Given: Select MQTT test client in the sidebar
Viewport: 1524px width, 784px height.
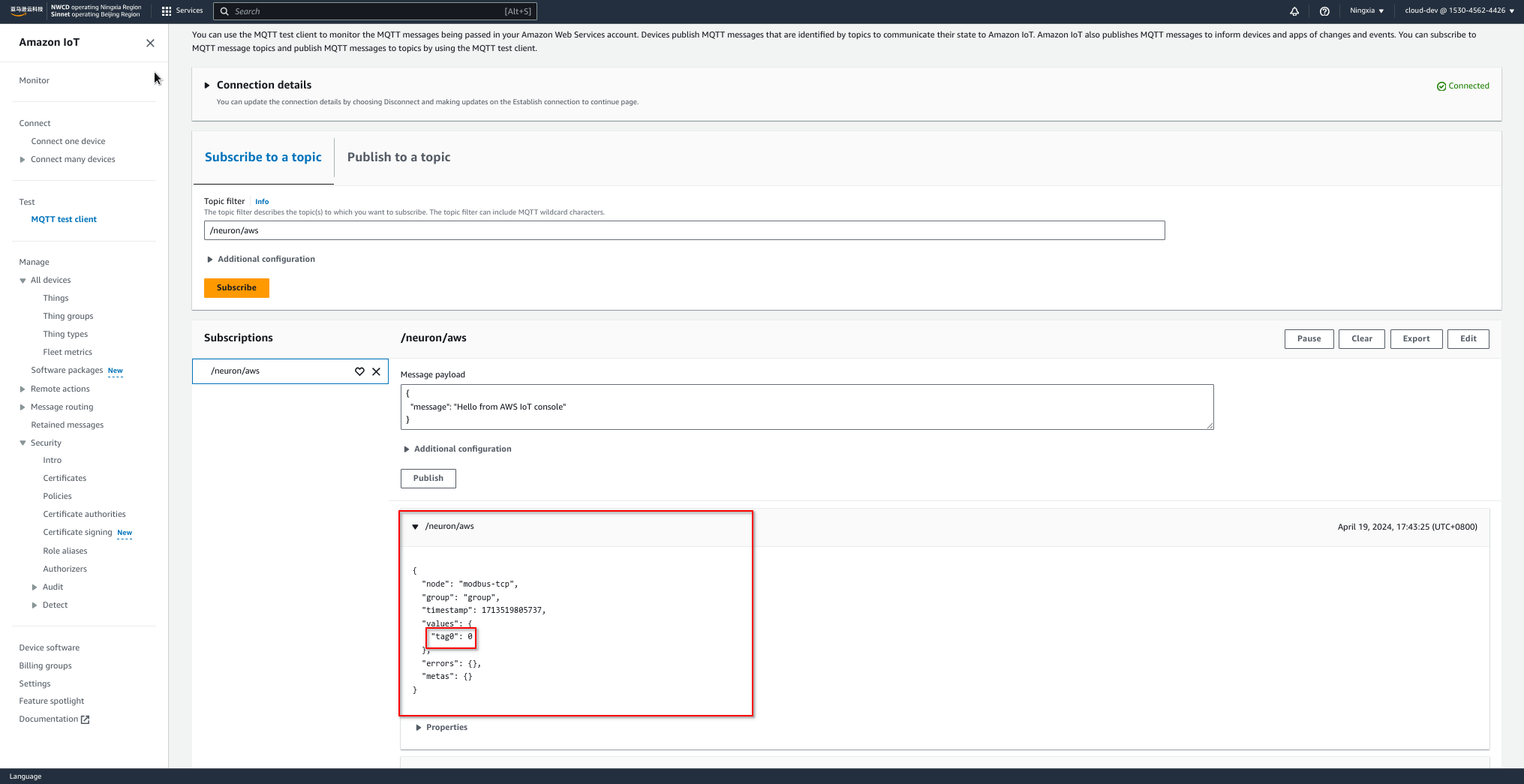Looking at the screenshot, I should [64, 219].
